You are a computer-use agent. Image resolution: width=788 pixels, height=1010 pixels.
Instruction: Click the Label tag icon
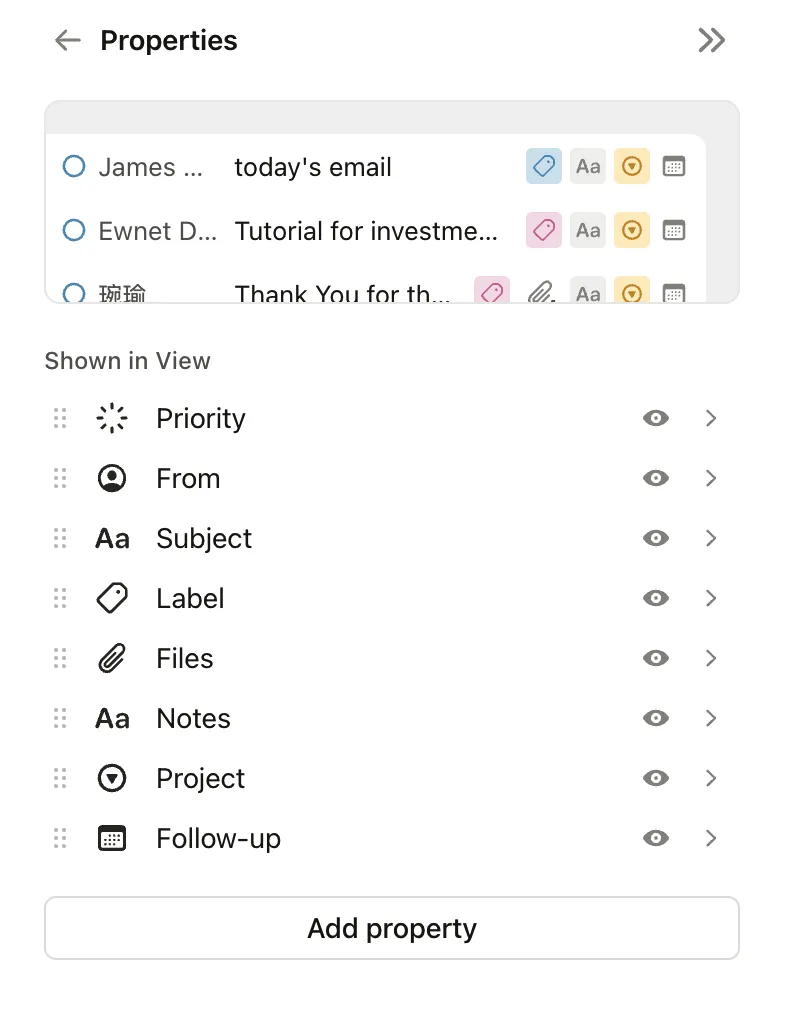point(112,598)
